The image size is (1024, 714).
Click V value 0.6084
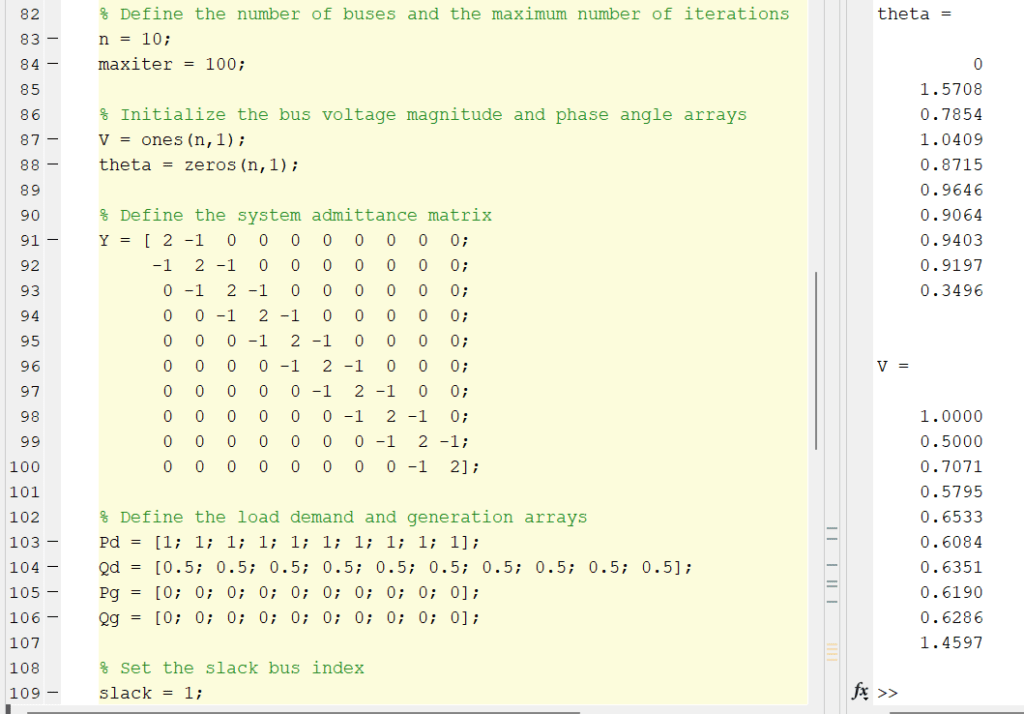pos(951,542)
